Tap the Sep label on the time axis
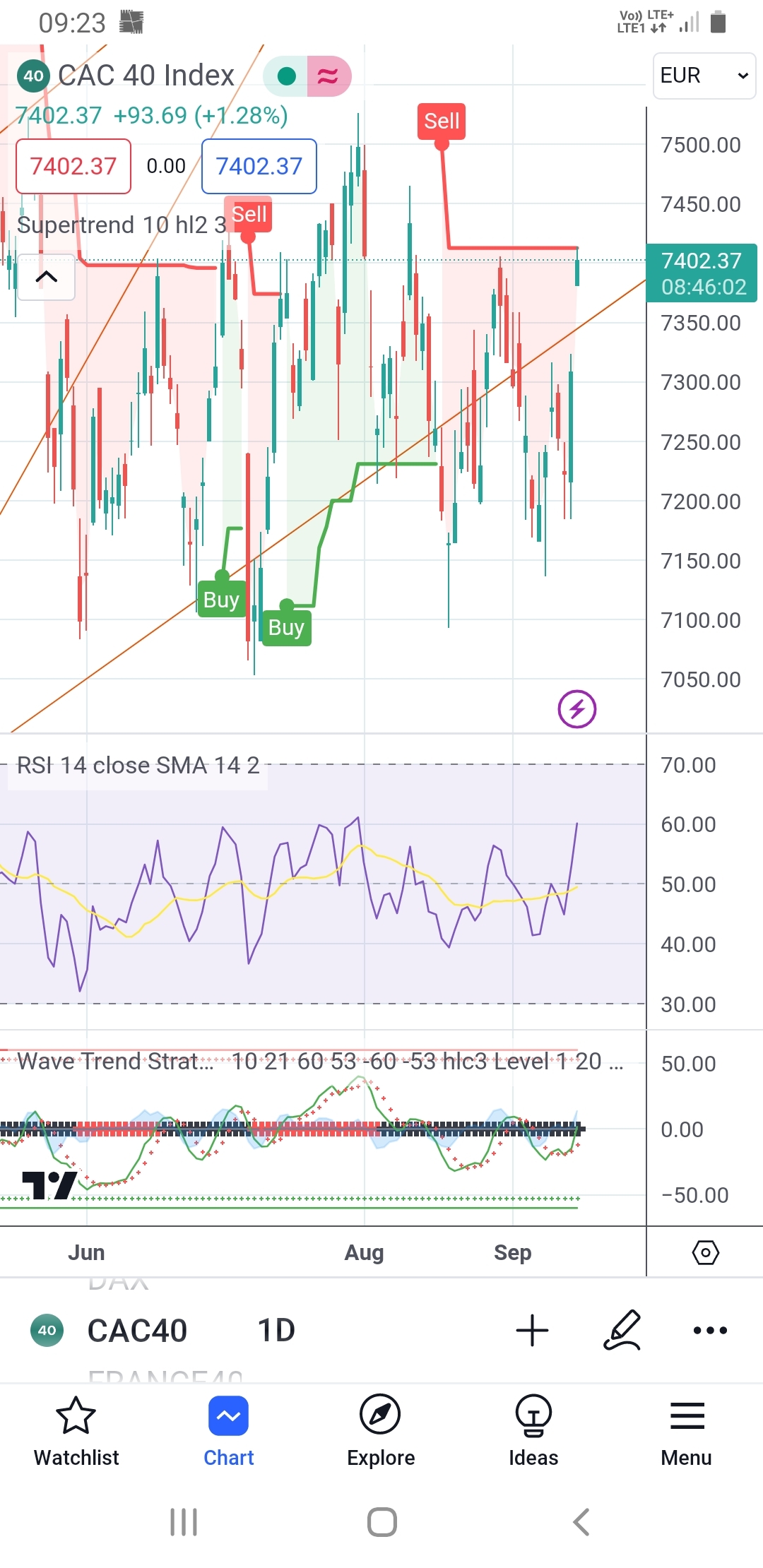 pyautogui.click(x=512, y=1252)
